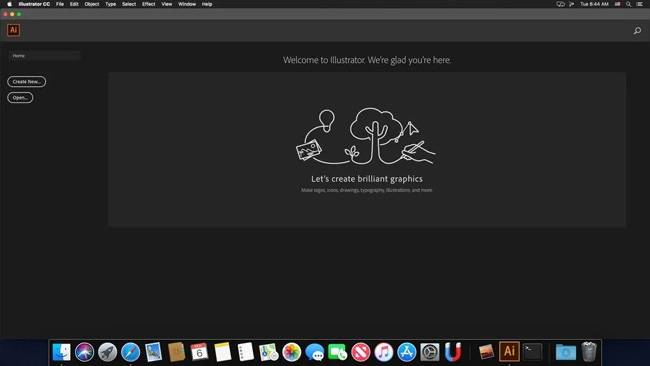Open Terminal icon in Dock
The image size is (650, 366).
[532, 352]
